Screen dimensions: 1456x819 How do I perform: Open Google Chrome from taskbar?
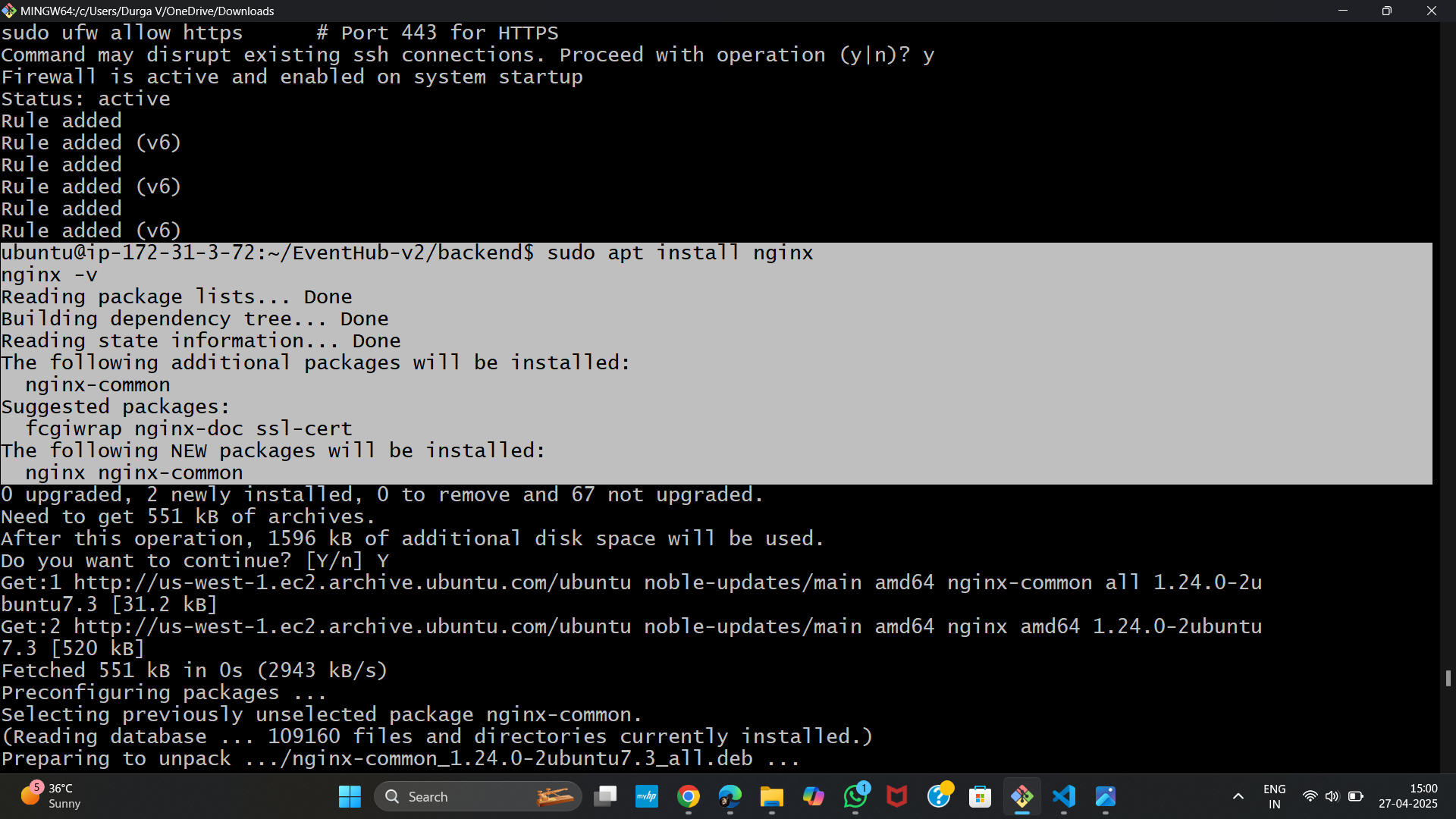tap(689, 796)
